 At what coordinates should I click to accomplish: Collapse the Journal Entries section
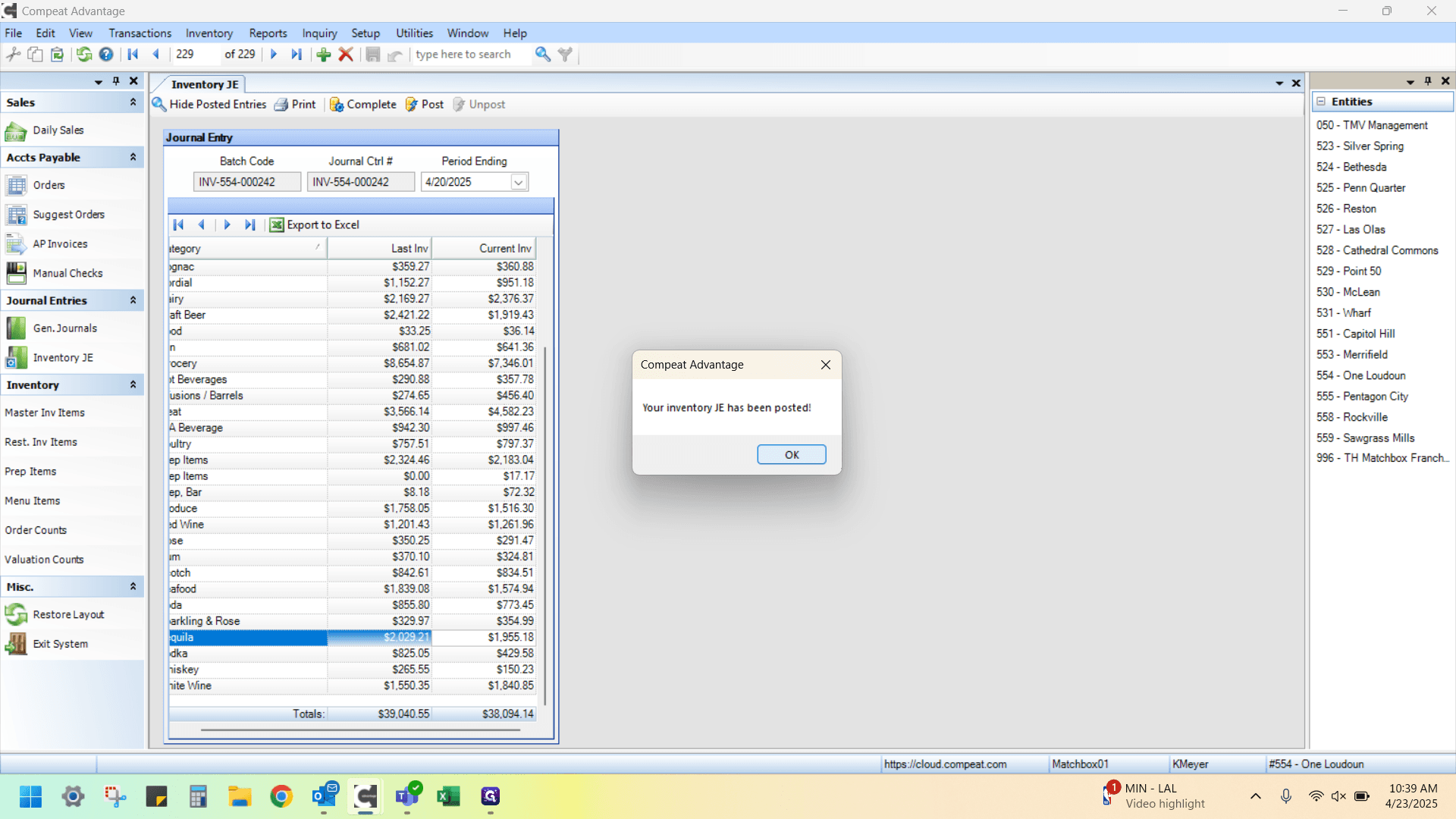pos(133,300)
